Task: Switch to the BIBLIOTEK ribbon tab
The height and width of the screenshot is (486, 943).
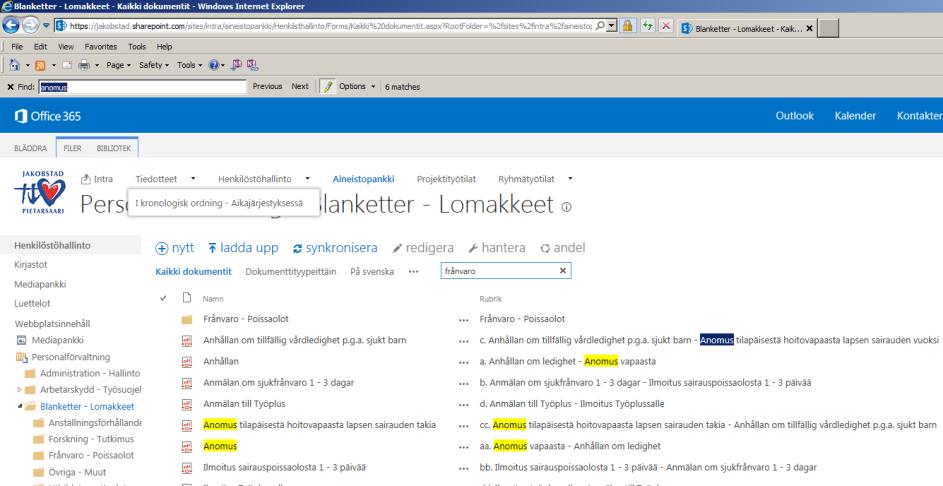Action: [114, 148]
